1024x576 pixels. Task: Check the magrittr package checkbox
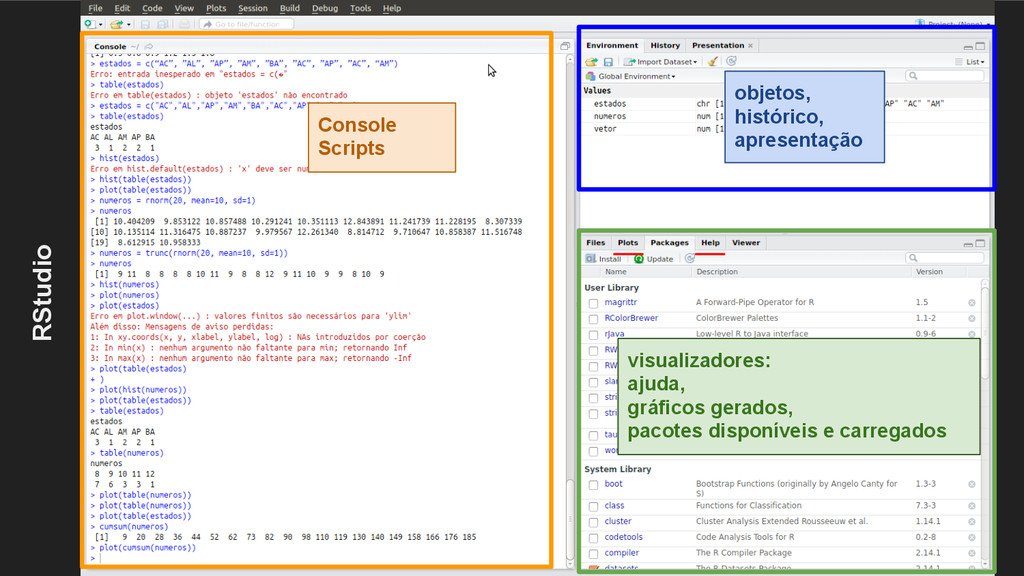[x=593, y=303]
